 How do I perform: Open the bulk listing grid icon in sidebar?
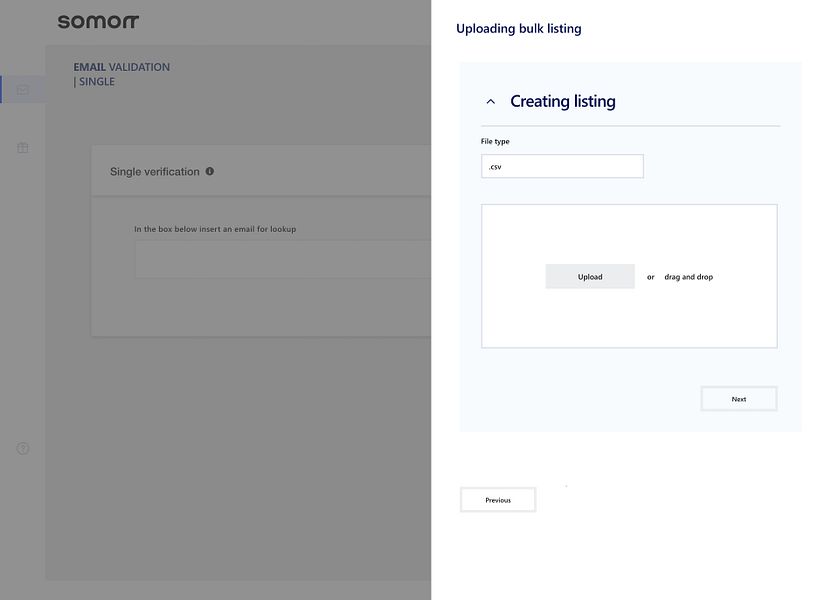pyautogui.click(x=22, y=147)
